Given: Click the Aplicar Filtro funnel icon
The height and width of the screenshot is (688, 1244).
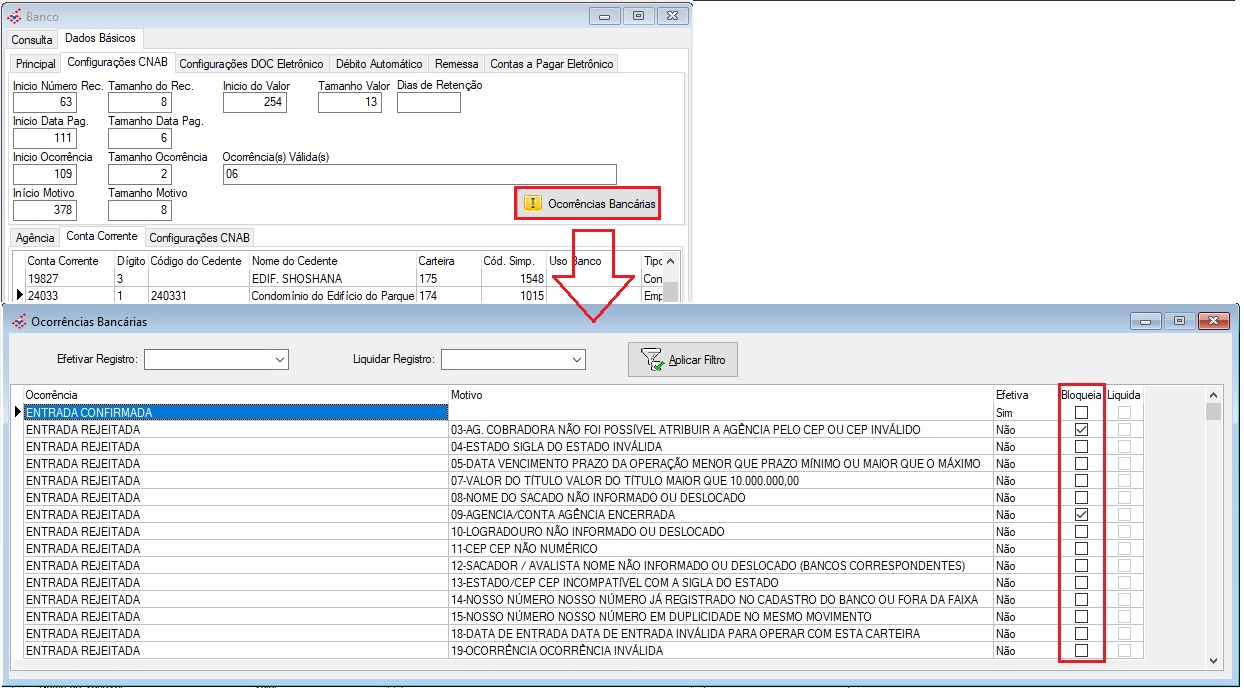Looking at the screenshot, I should [x=652, y=360].
